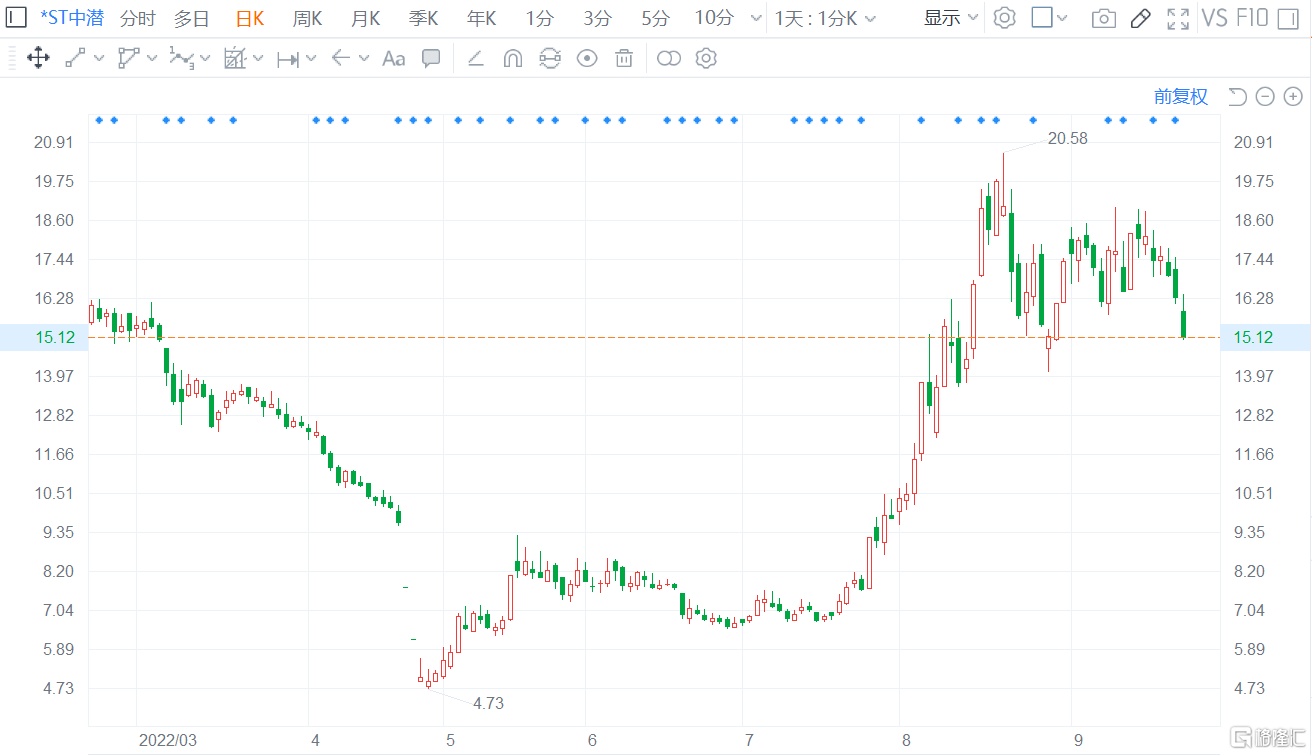Image resolution: width=1312 pixels, height=755 pixels.
Task: Select the Aa text annotation tool
Action: click(x=393, y=59)
